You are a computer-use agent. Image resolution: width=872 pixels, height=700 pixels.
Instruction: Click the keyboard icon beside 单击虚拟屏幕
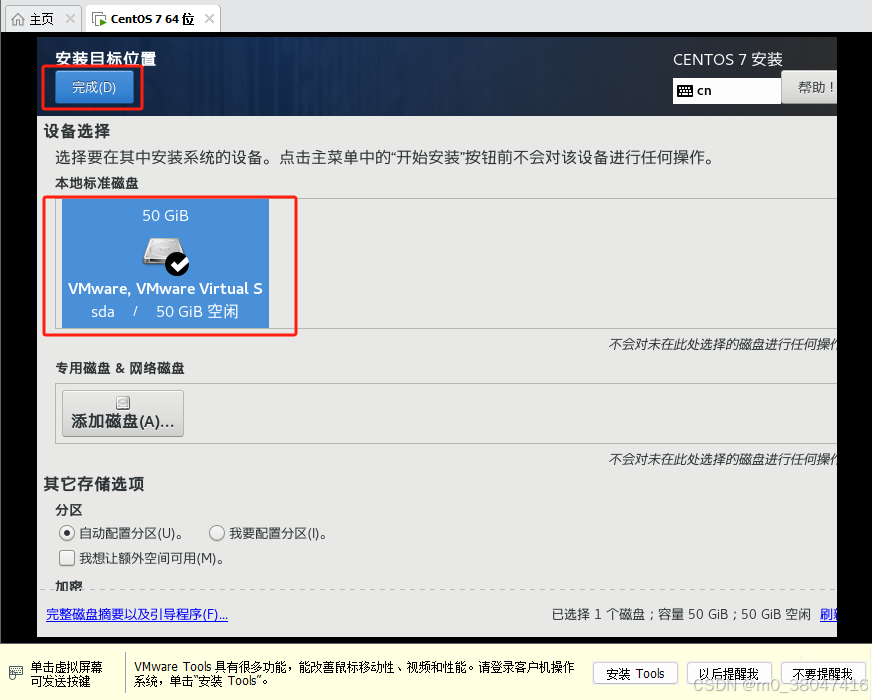[16, 673]
